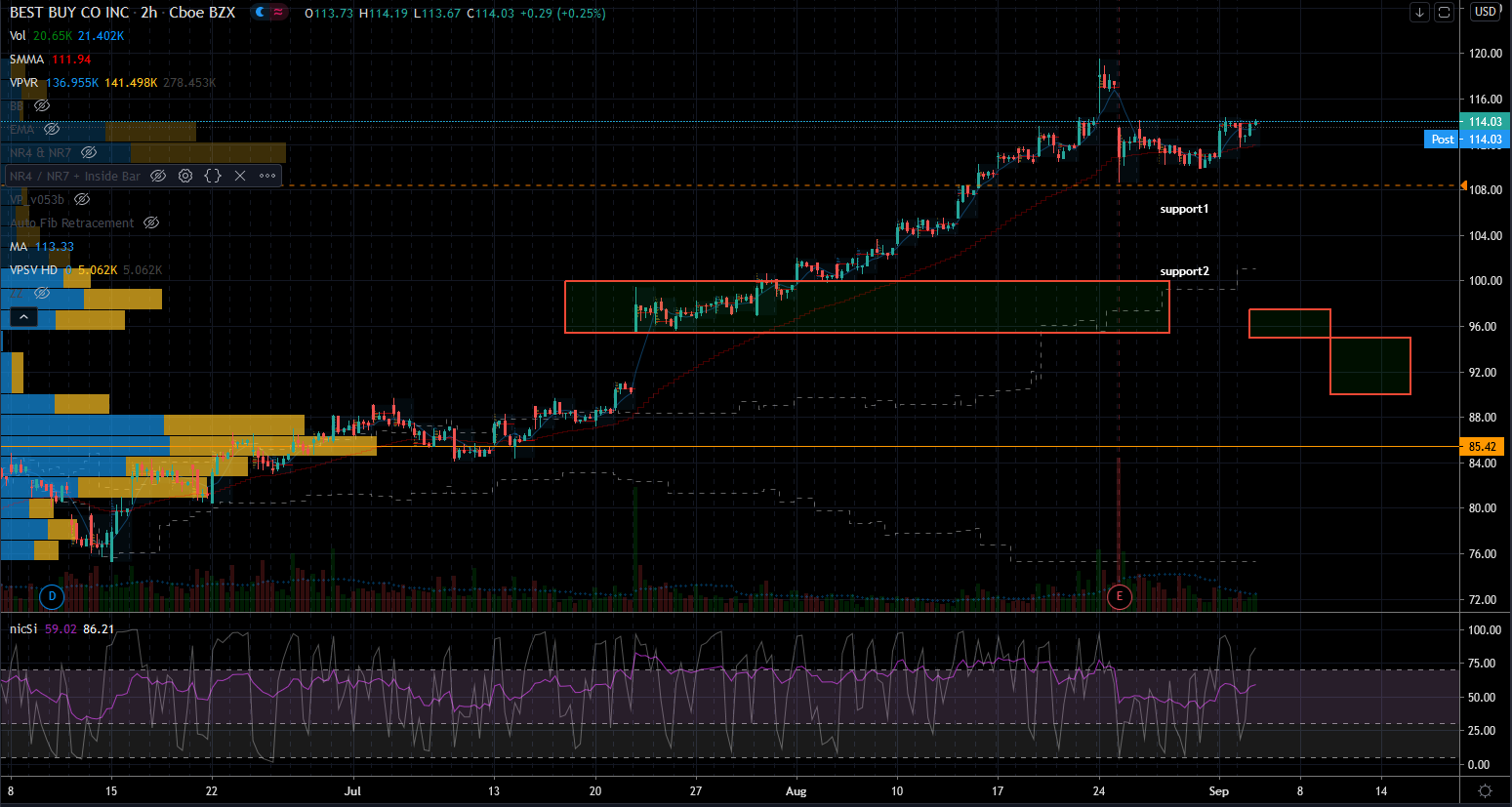Viewport: 1512px width, 807px height.
Task: Click the 'Sep' date on time axis
Action: [x=1219, y=791]
